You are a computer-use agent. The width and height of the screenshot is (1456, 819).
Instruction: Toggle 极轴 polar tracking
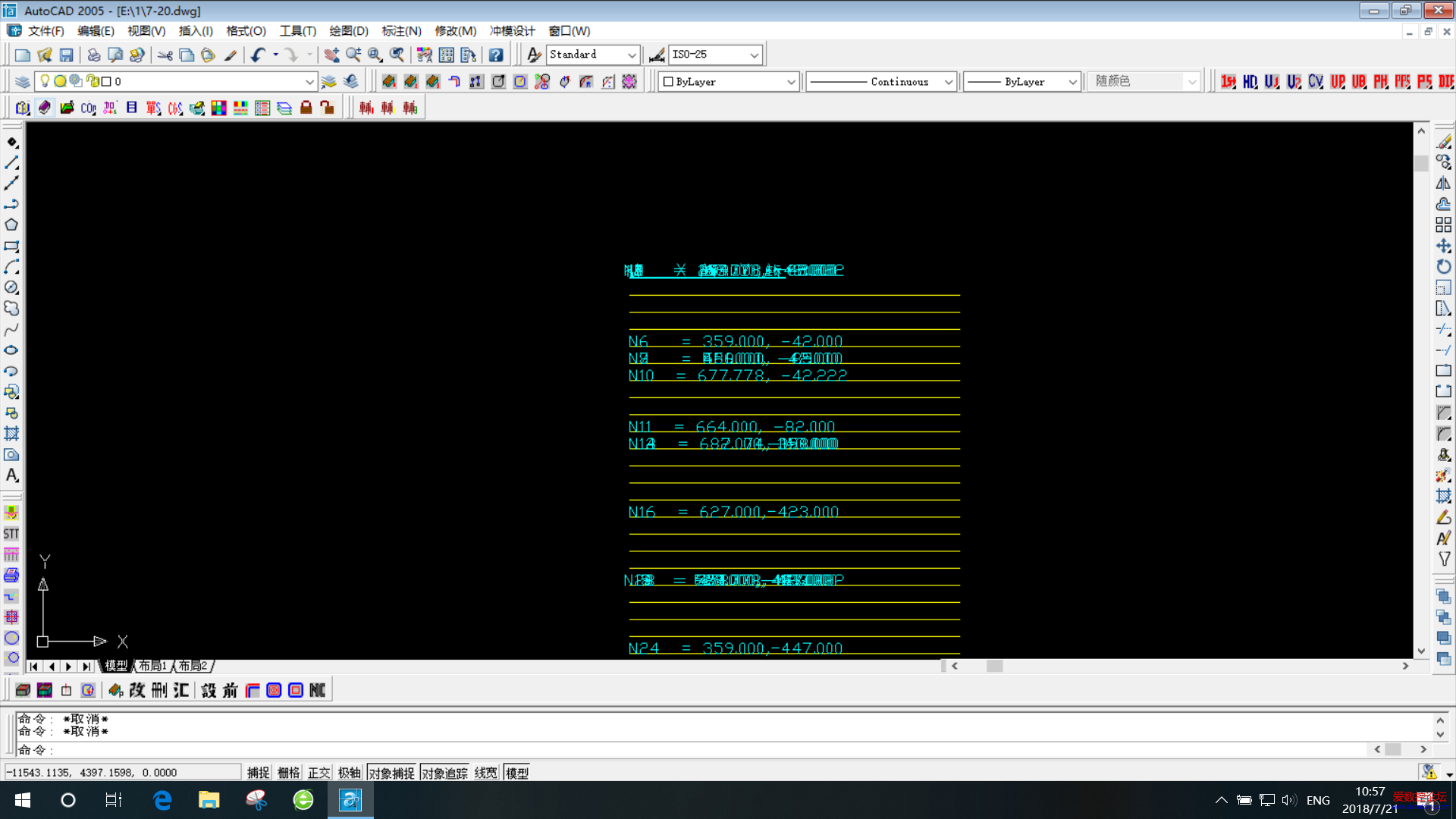[x=349, y=773]
